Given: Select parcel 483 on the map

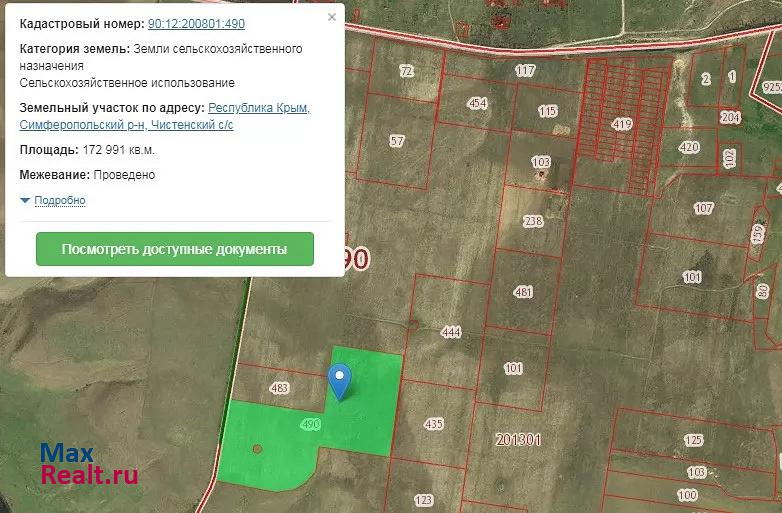Looking at the screenshot, I should point(279,388).
